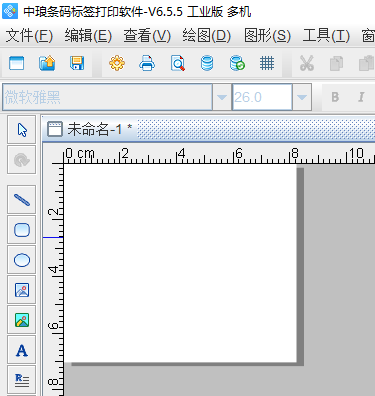Open the 绘图(D) menu
This screenshot has width=375, height=396.
point(207,35)
